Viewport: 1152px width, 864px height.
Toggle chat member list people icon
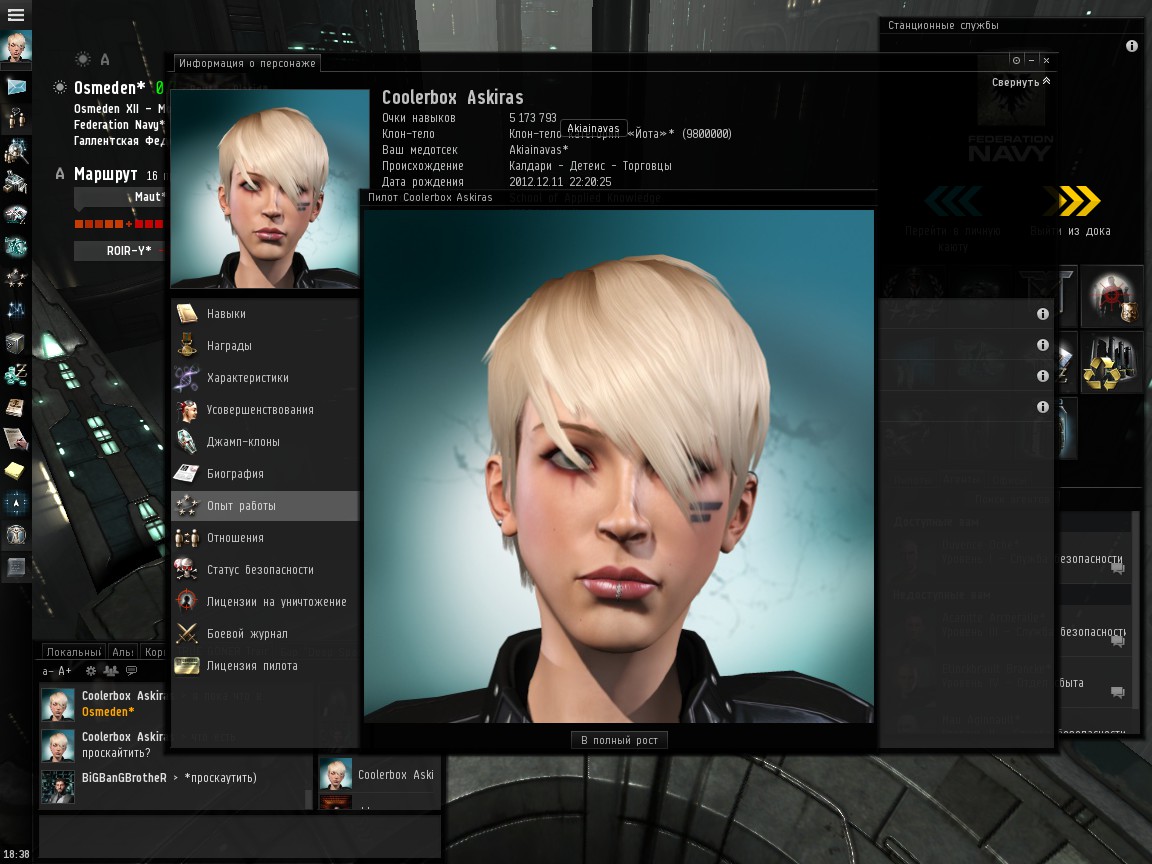[x=111, y=671]
